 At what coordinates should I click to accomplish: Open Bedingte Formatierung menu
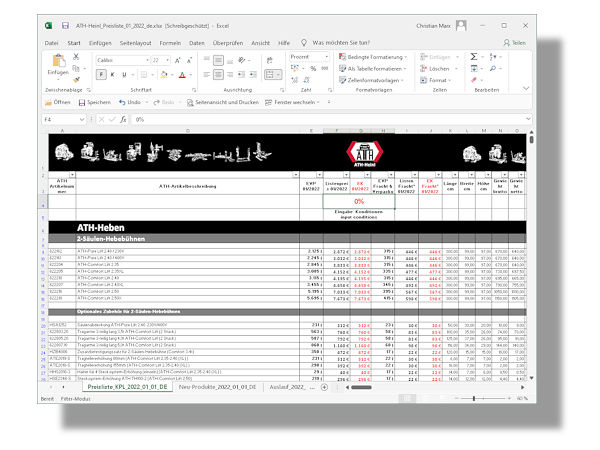click(x=373, y=57)
